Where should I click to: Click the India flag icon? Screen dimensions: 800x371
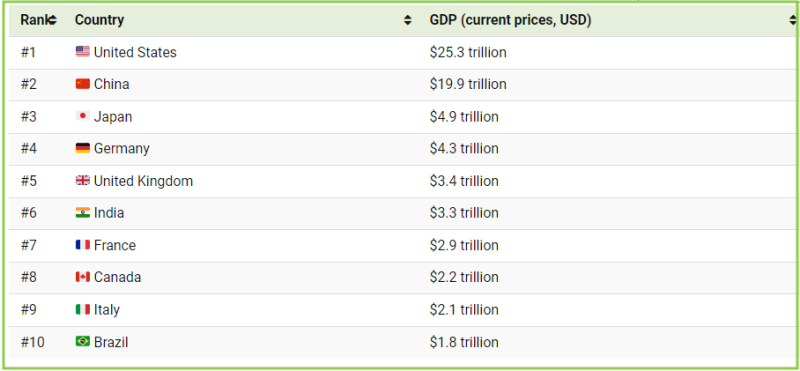pyautogui.click(x=83, y=213)
